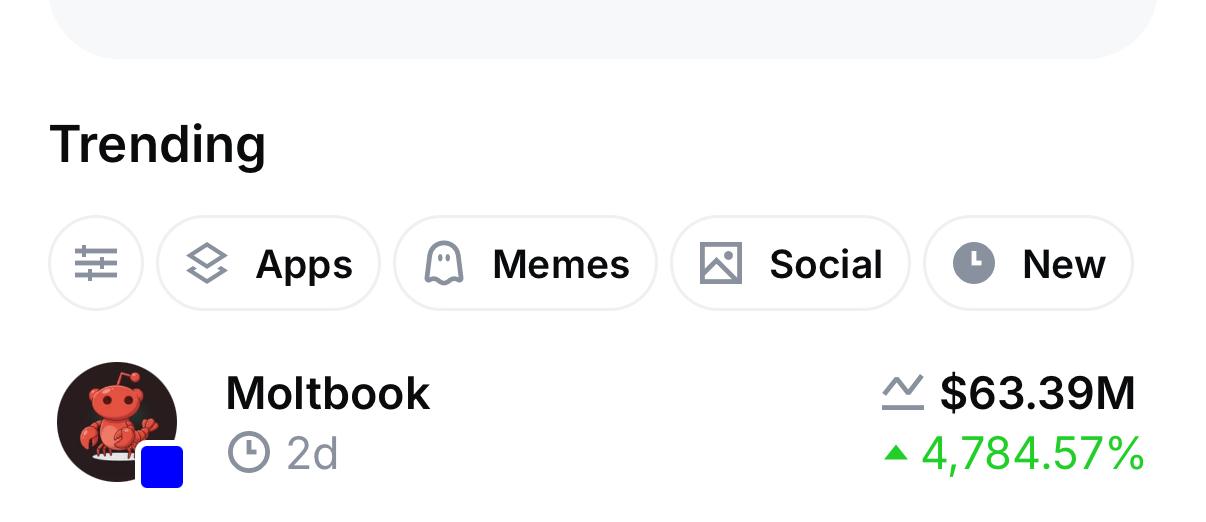Click the clock icon in New chip
Viewport: 1206px width, 522px height.
click(974, 264)
